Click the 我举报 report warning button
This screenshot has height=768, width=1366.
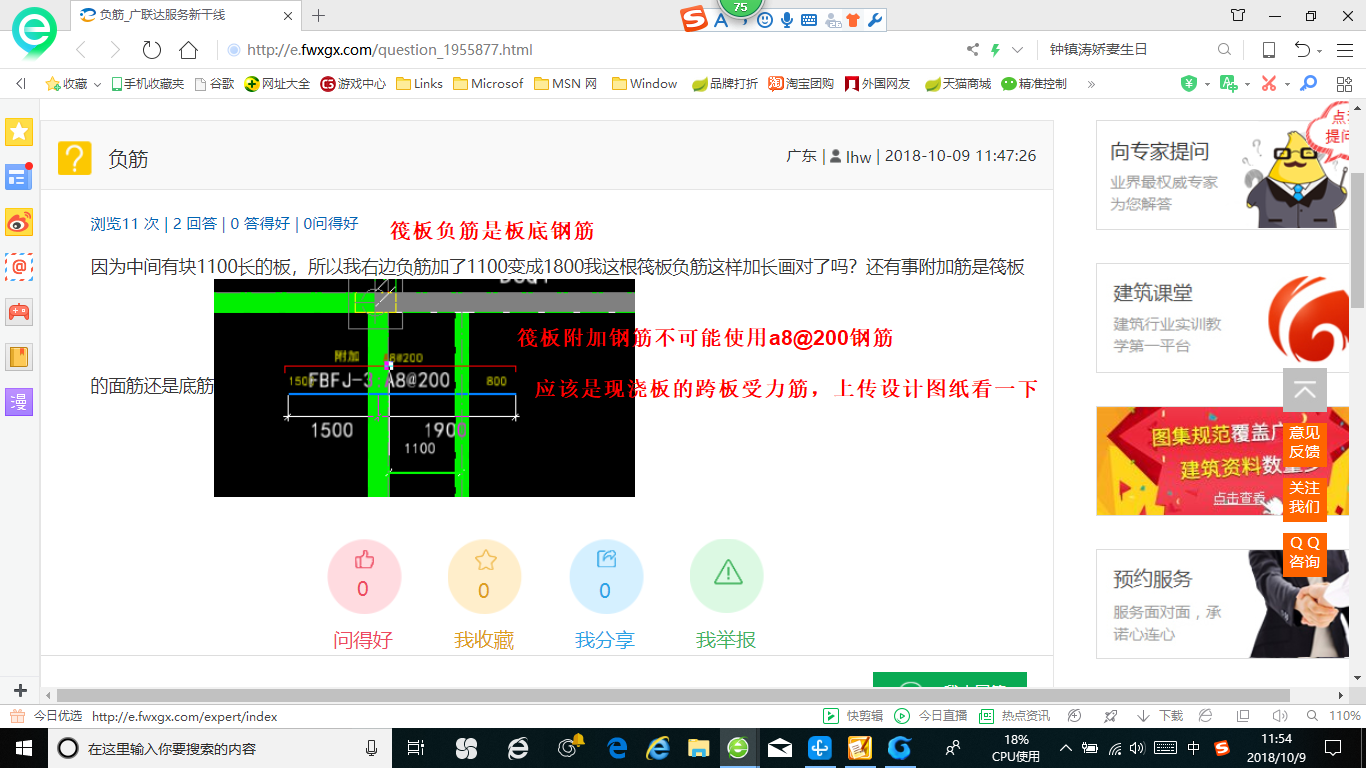point(727,577)
